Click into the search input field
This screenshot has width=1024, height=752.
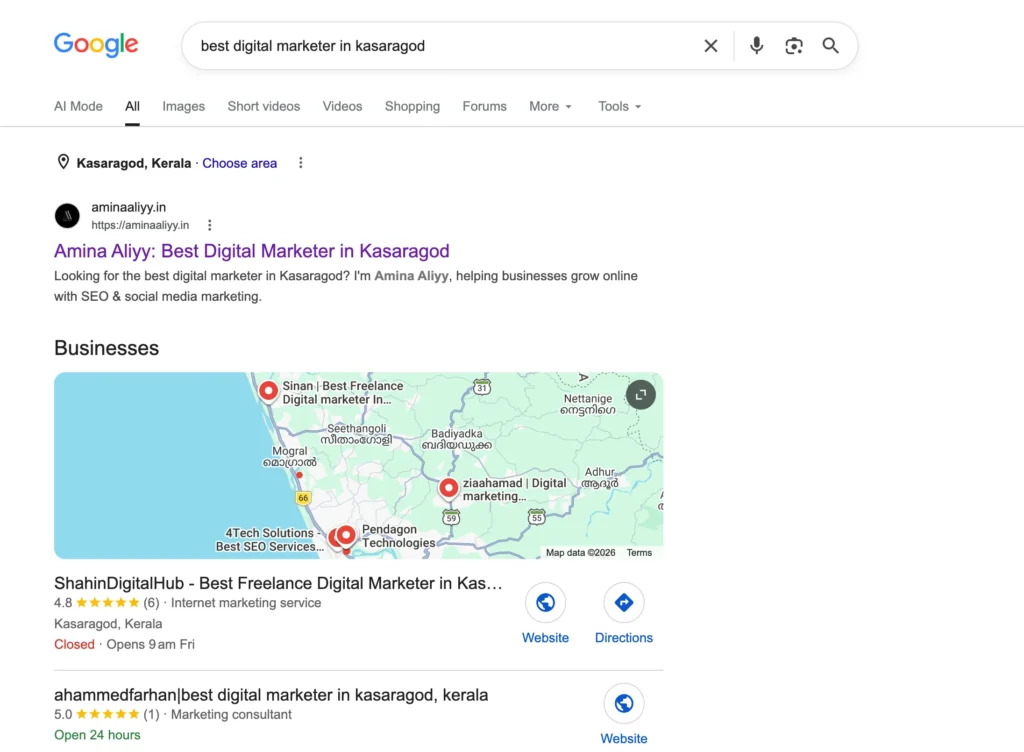pos(444,46)
